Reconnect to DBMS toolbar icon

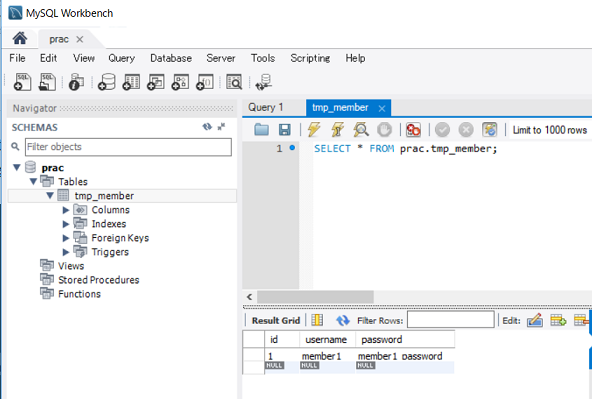264,82
